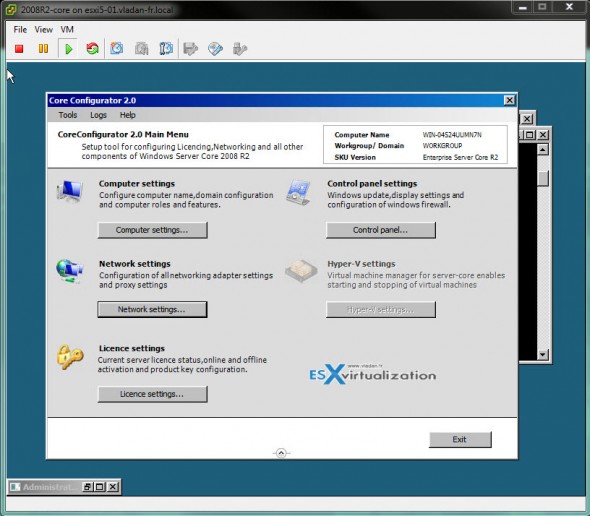Click the Hyper-V settings heading text

[361, 264]
